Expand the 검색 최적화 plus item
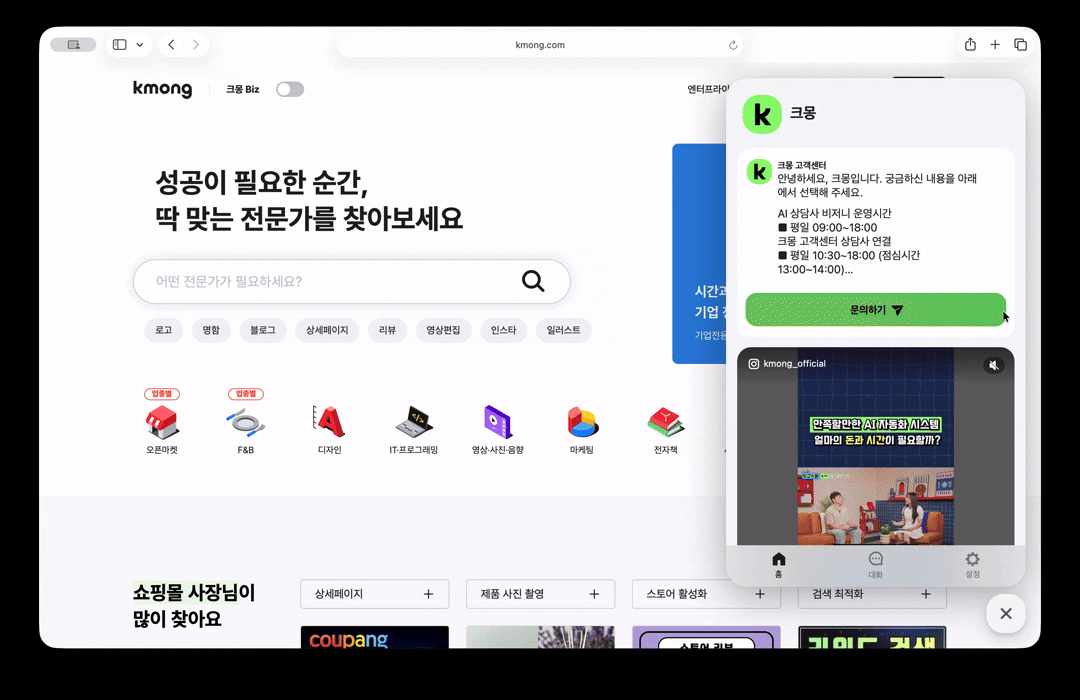The height and width of the screenshot is (700, 1080). (x=872, y=594)
